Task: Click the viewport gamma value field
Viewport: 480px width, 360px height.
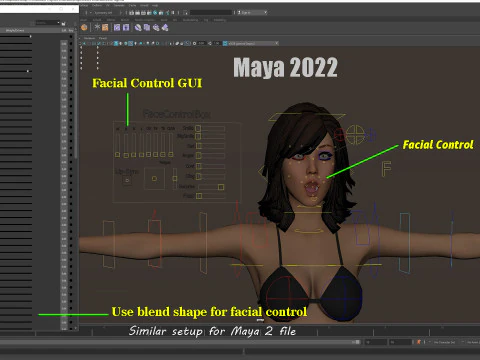Action: 217,43
